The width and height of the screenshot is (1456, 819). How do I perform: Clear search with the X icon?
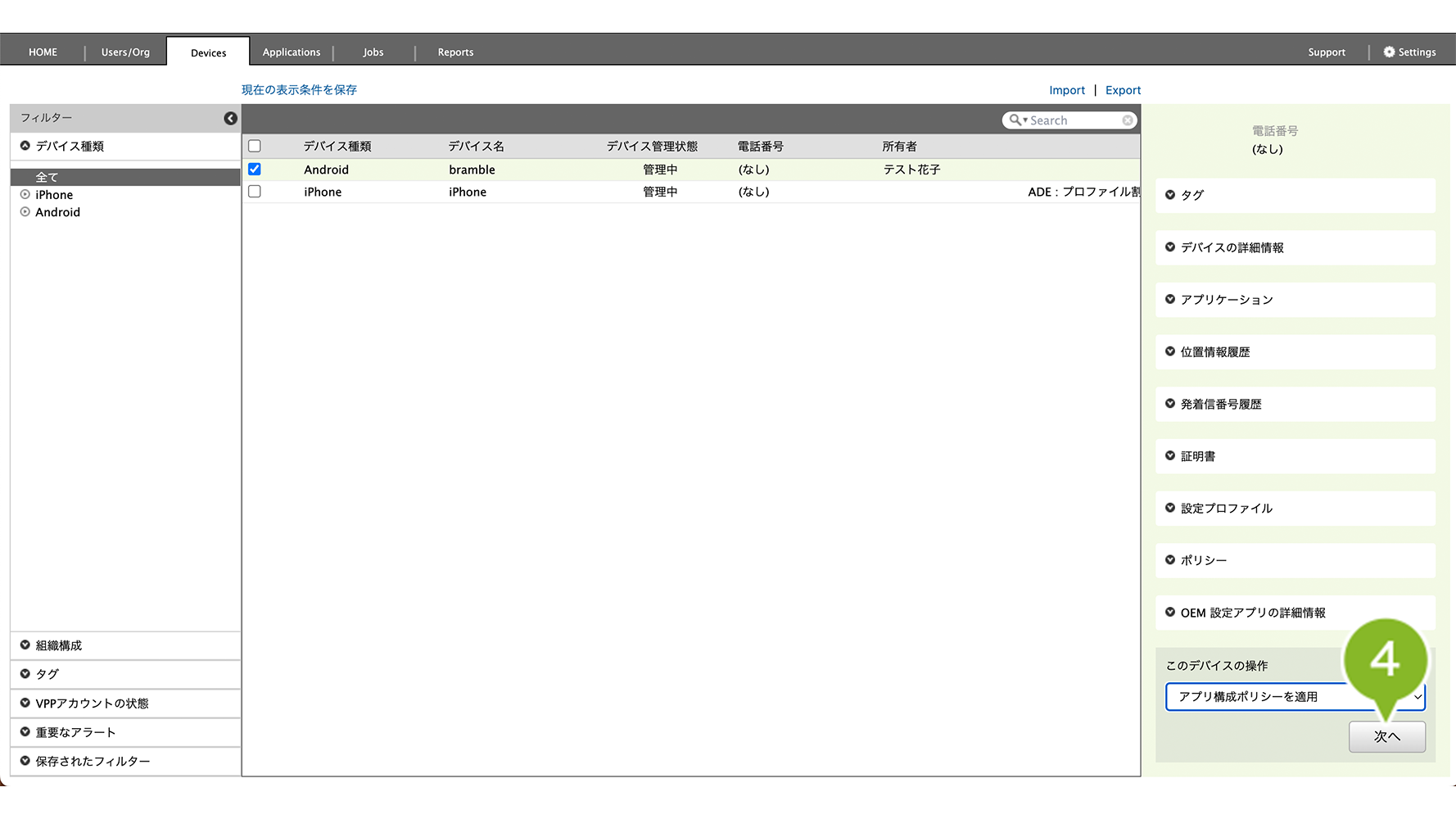coord(1128,120)
